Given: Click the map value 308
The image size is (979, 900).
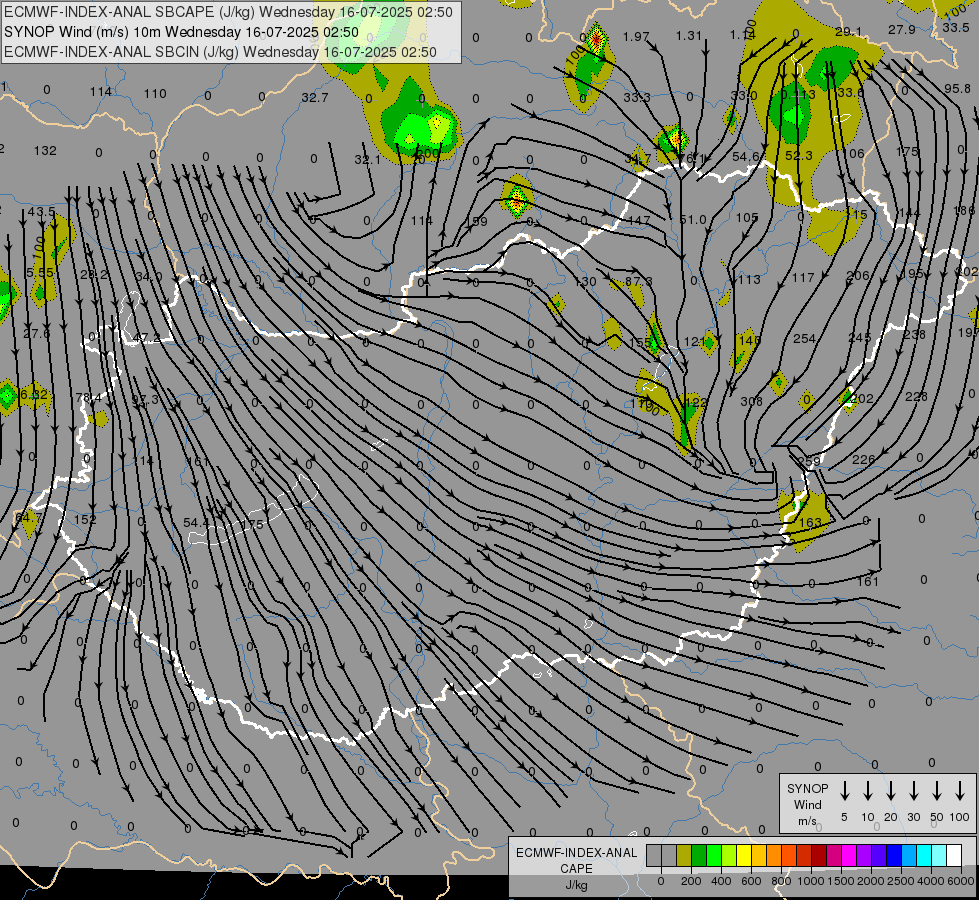Looking at the screenshot, I should (x=751, y=401).
